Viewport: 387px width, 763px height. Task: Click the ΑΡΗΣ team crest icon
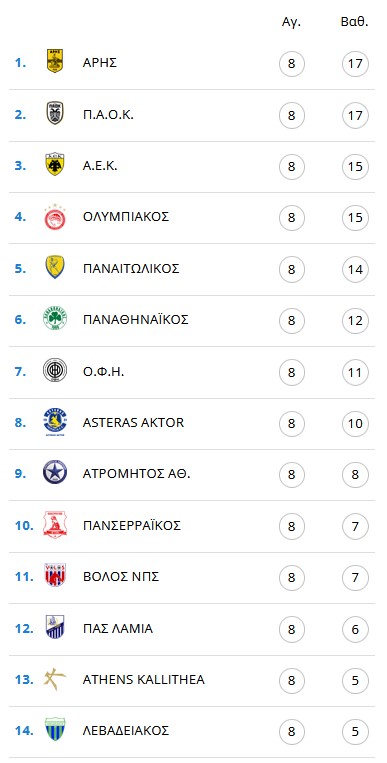tap(55, 61)
